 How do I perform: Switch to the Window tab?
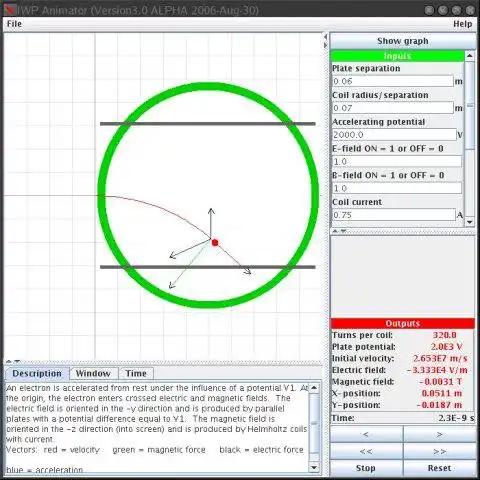(93, 373)
